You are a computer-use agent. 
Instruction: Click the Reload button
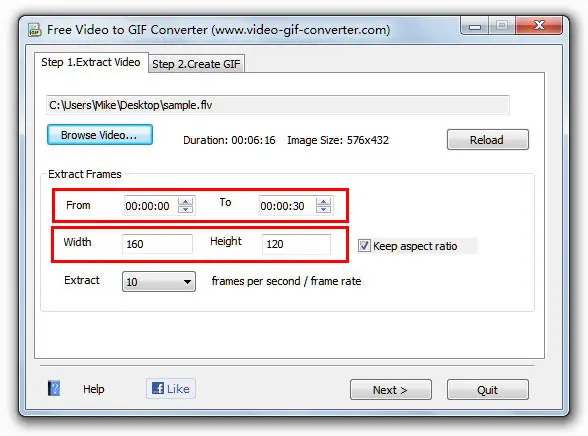pos(488,140)
